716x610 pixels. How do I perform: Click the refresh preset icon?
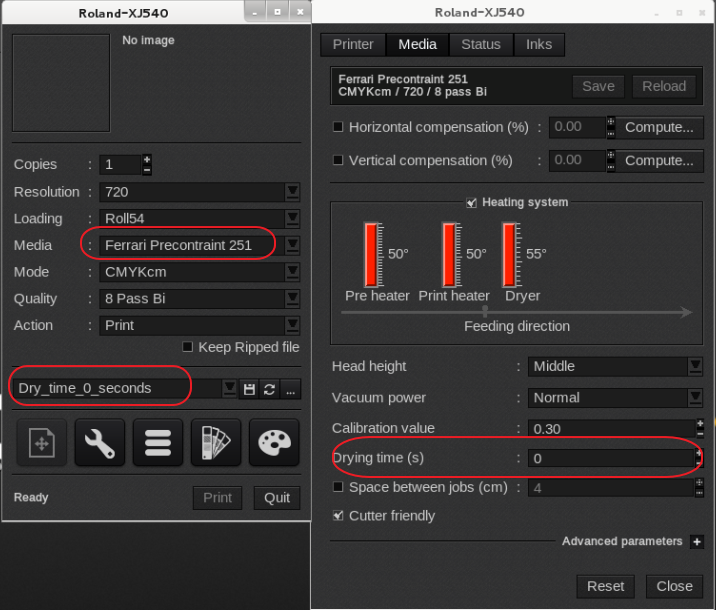point(270,389)
